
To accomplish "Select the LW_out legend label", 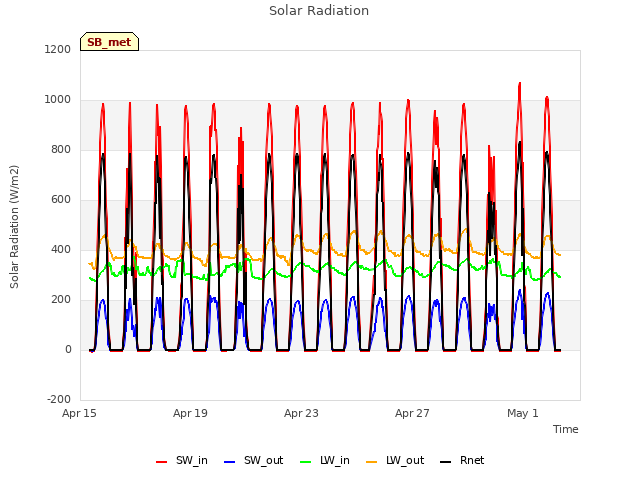I will tap(405, 460).
